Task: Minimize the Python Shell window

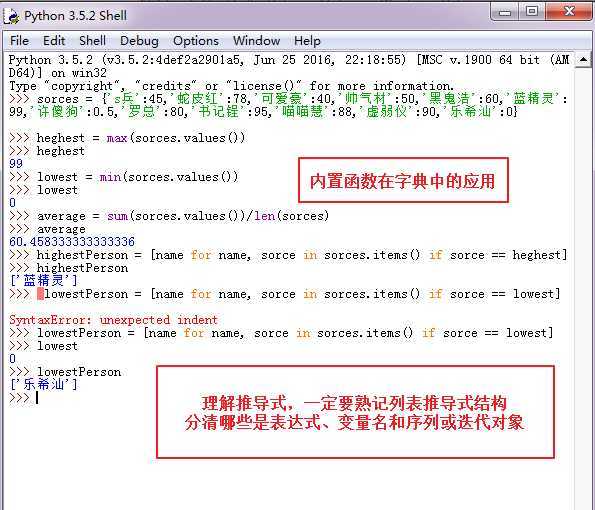Action: coord(505,12)
